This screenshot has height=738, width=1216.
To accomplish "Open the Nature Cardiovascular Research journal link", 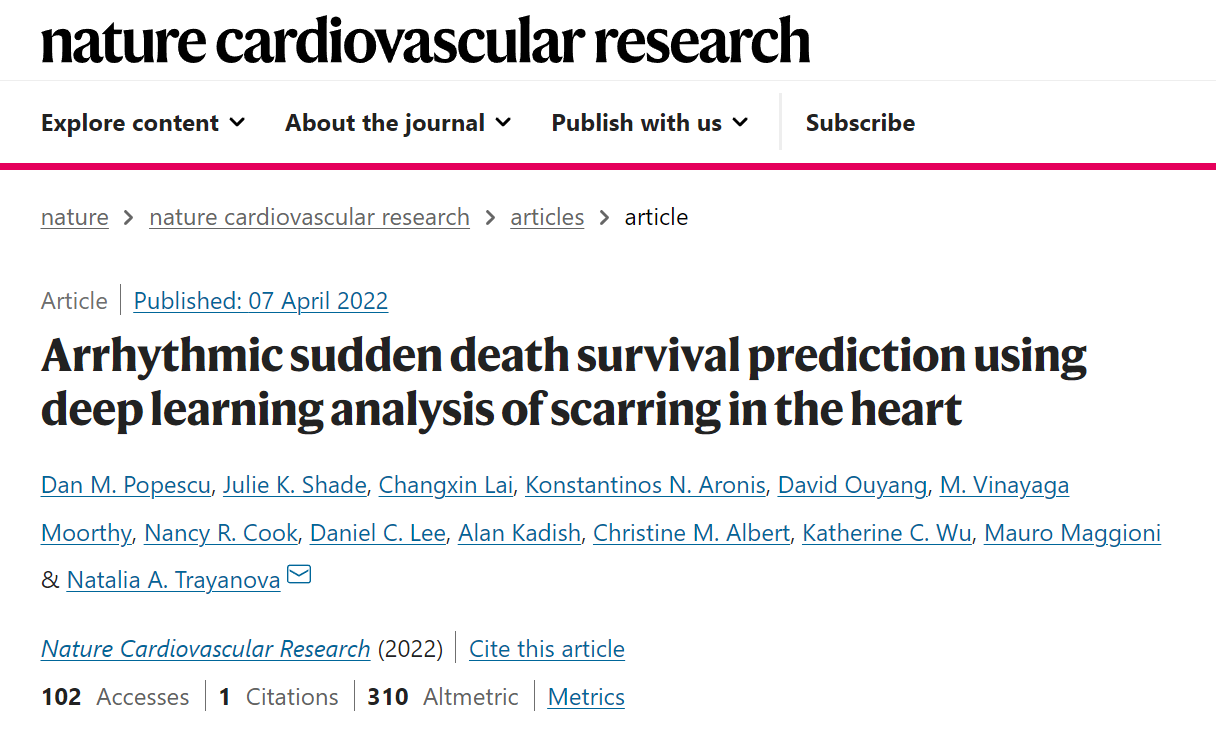I will [205, 648].
